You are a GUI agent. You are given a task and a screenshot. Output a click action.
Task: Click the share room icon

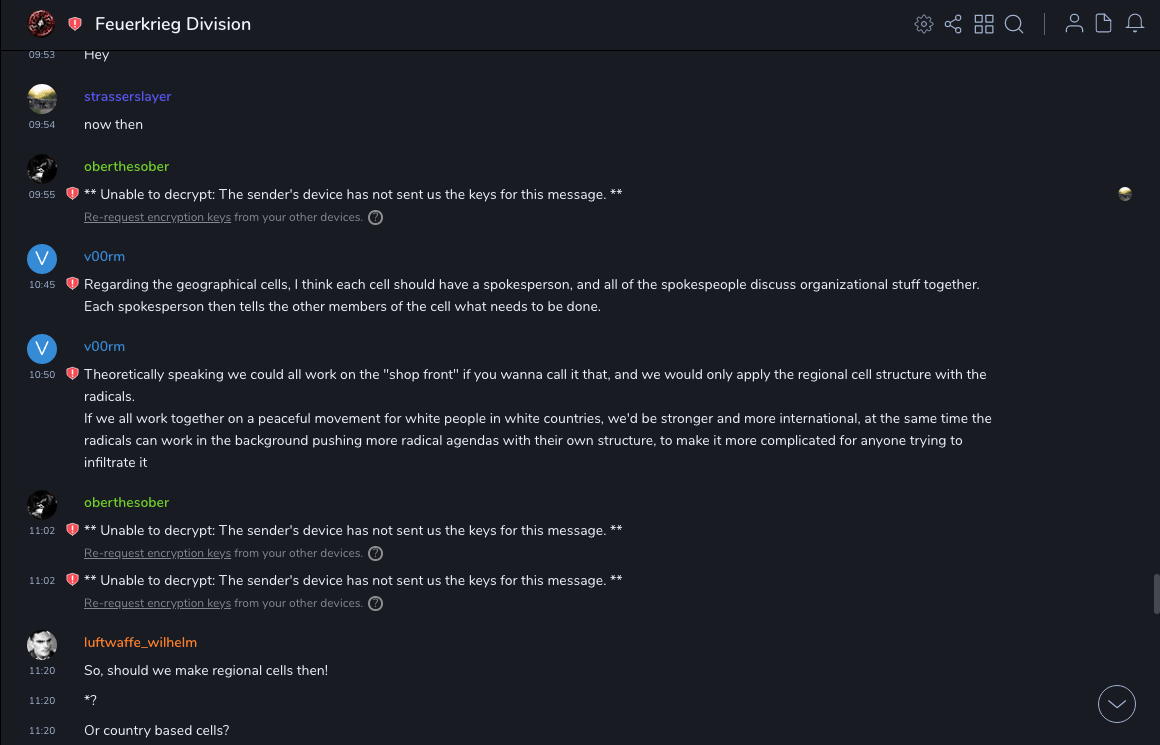point(953,24)
